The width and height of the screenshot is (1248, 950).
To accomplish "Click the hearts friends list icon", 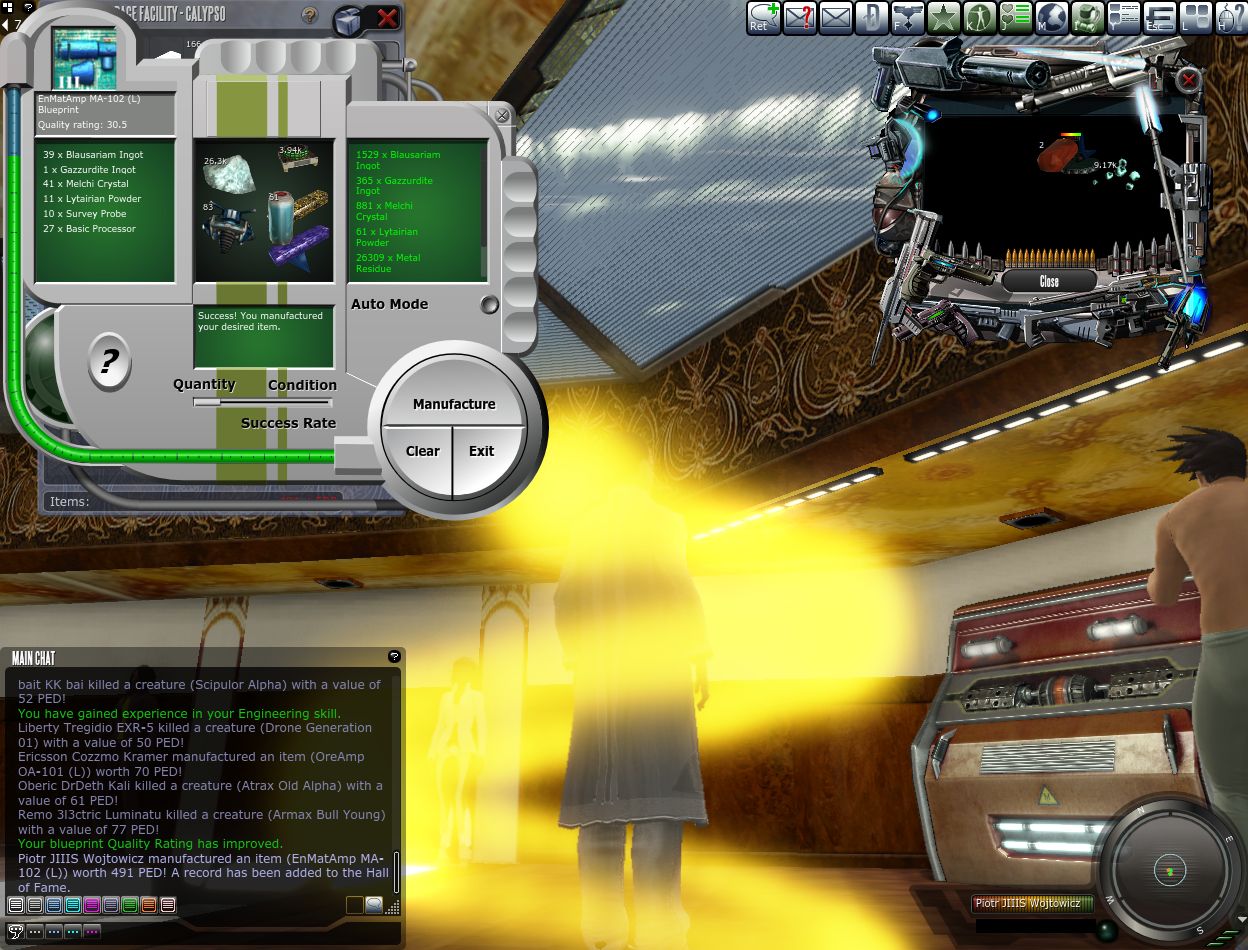I will pos(1015,17).
